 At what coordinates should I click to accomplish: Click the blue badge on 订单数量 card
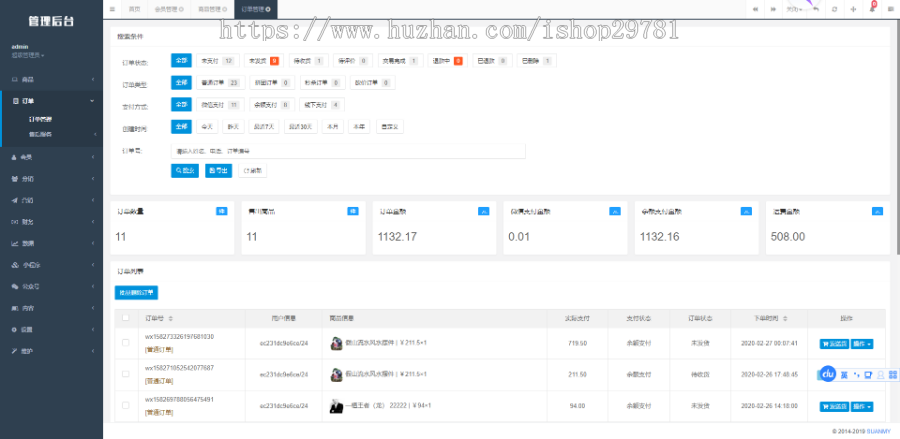point(222,211)
